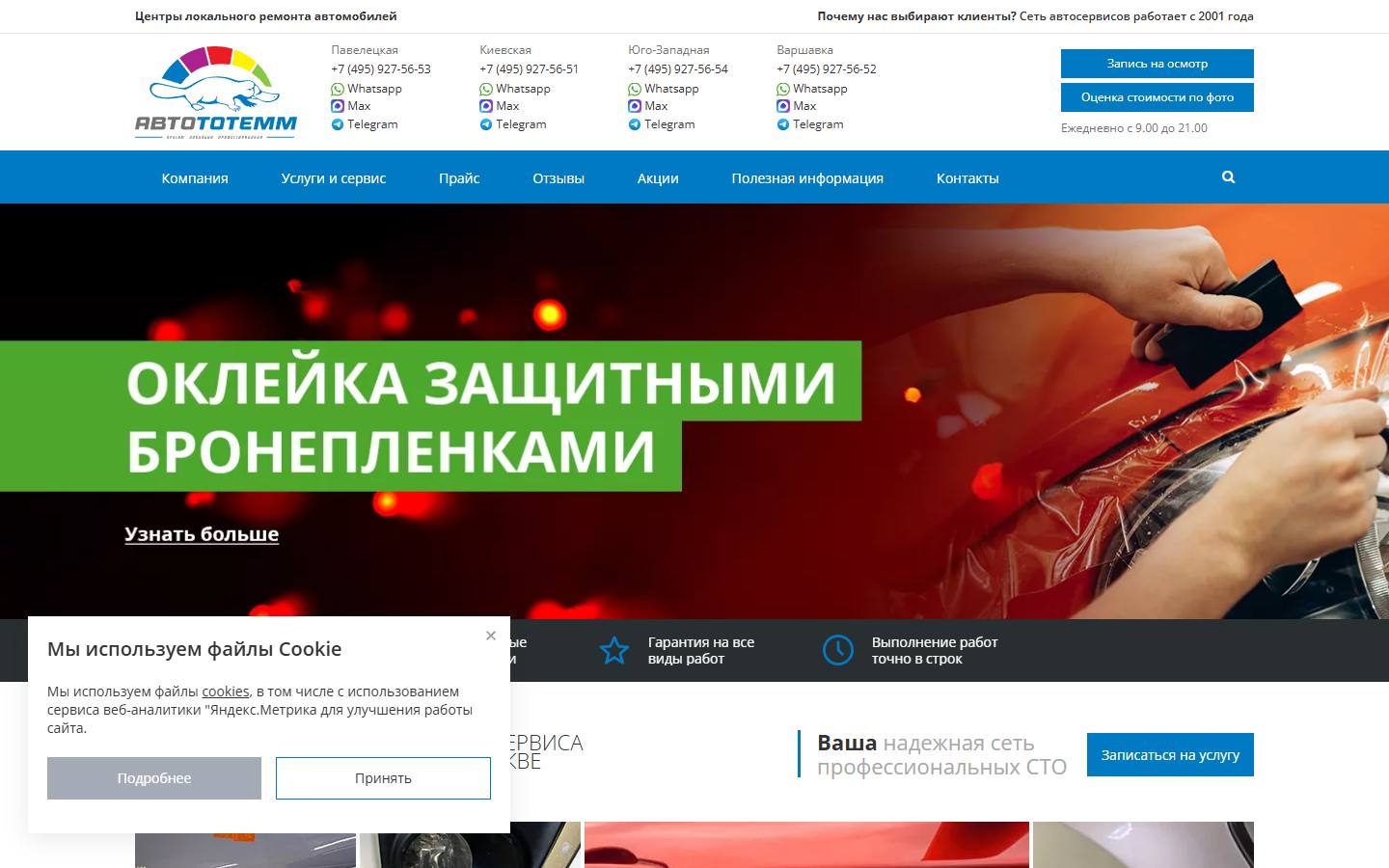Click the clock icon for on-time work
1389x868 pixels.
click(837, 650)
